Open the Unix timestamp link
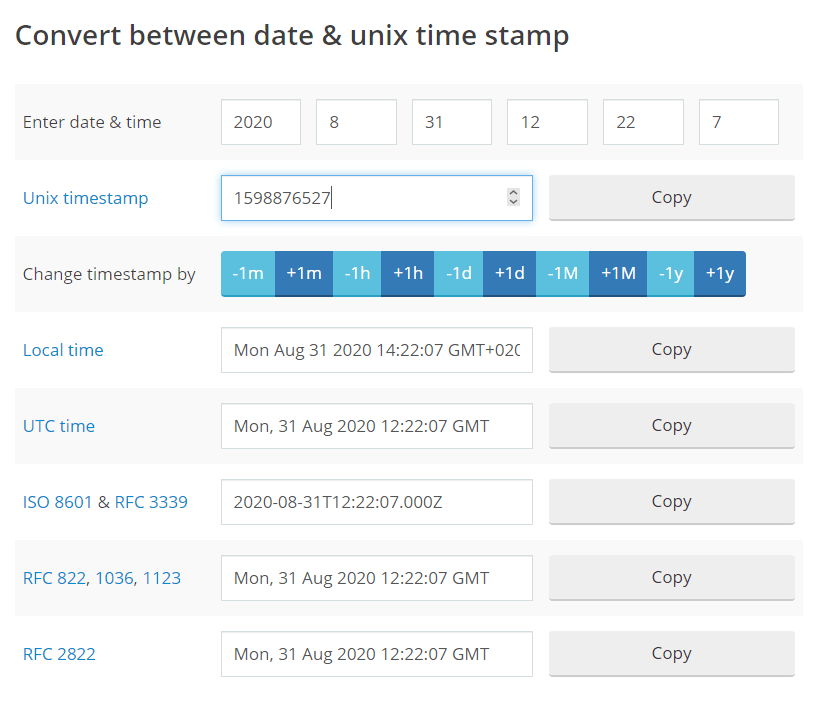The image size is (819, 711). (85, 198)
